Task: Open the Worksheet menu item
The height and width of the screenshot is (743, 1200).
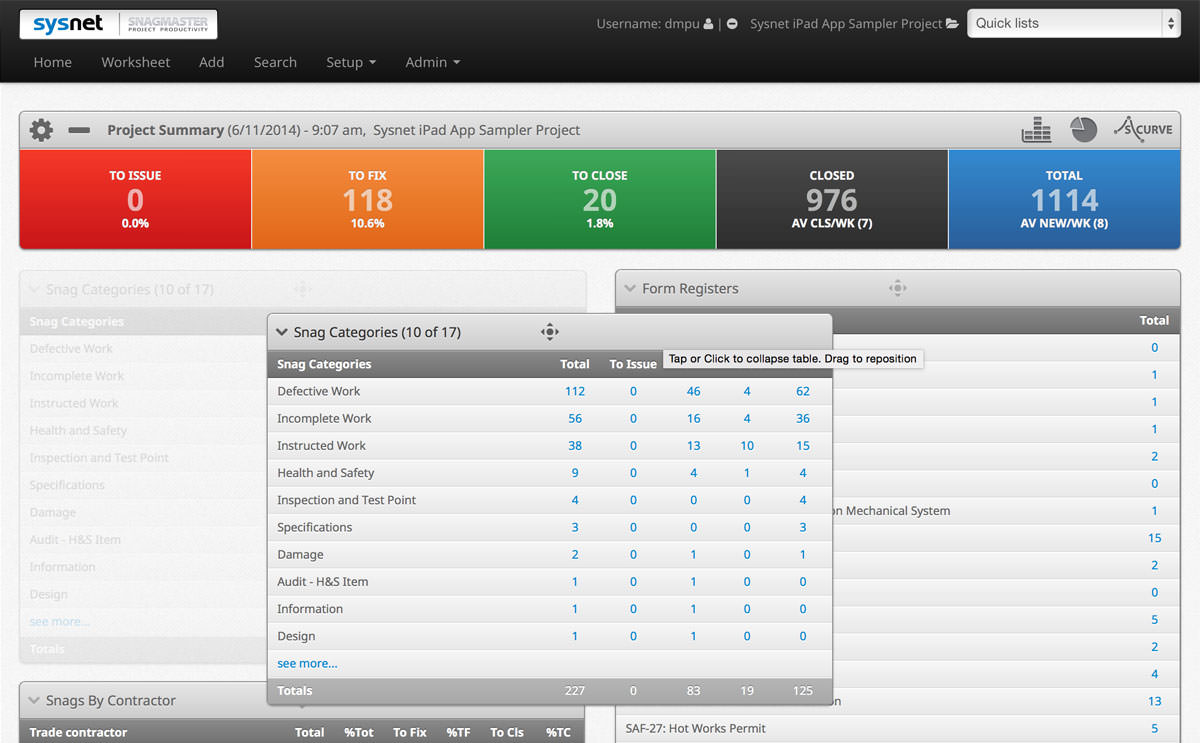Action: click(136, 62)
